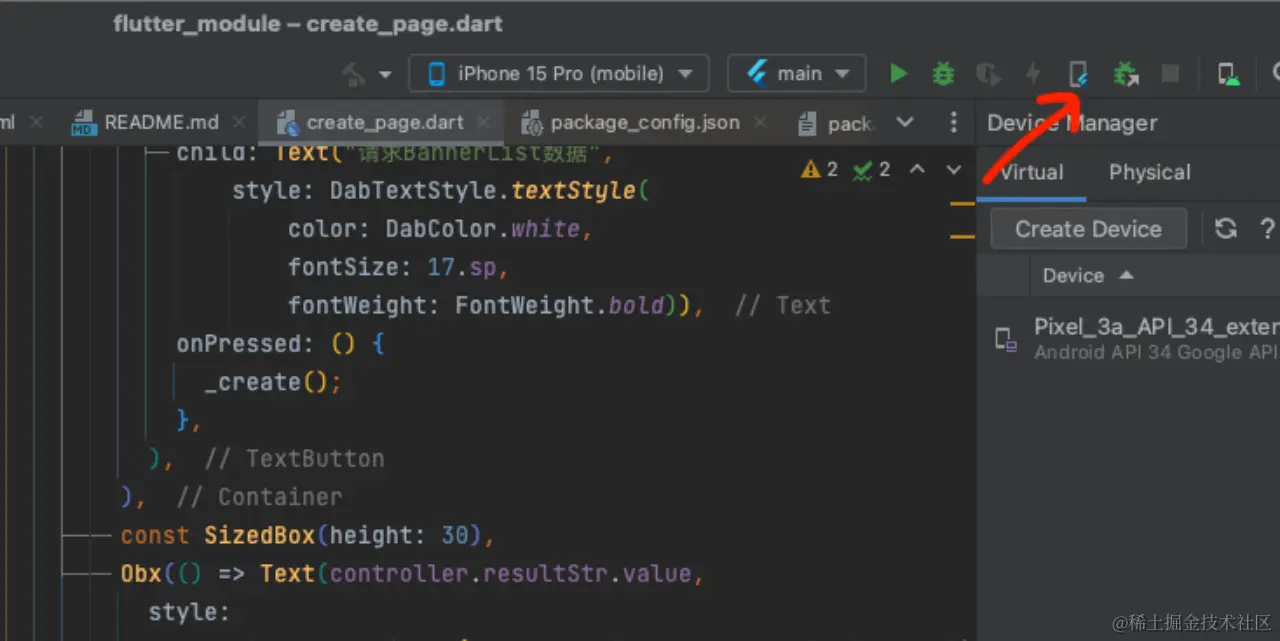Click the Flutter Attach phone icon
This screenshot has height=641, width=1280.
pos(1078,73)
